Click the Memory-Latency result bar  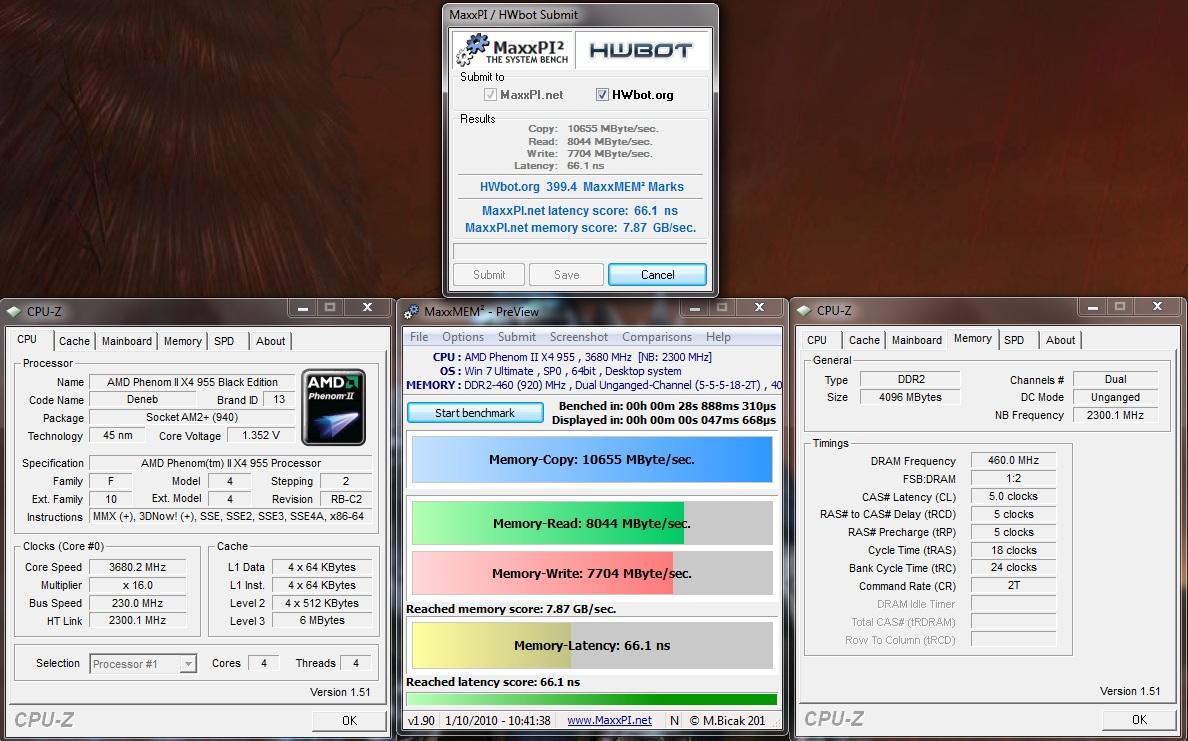click(x=592, y=646)
